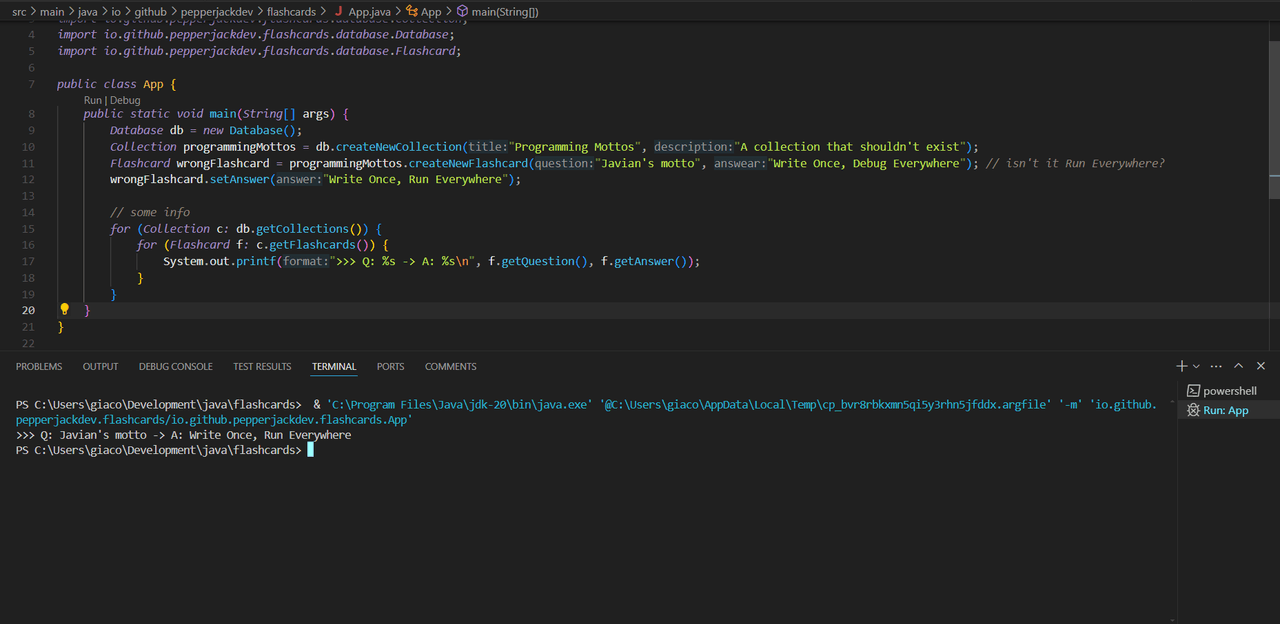Screen dimensions: 1280x624
Task: Expand the pepperjackdev breadcrumb folder
Action: click(x=216, y=12)
